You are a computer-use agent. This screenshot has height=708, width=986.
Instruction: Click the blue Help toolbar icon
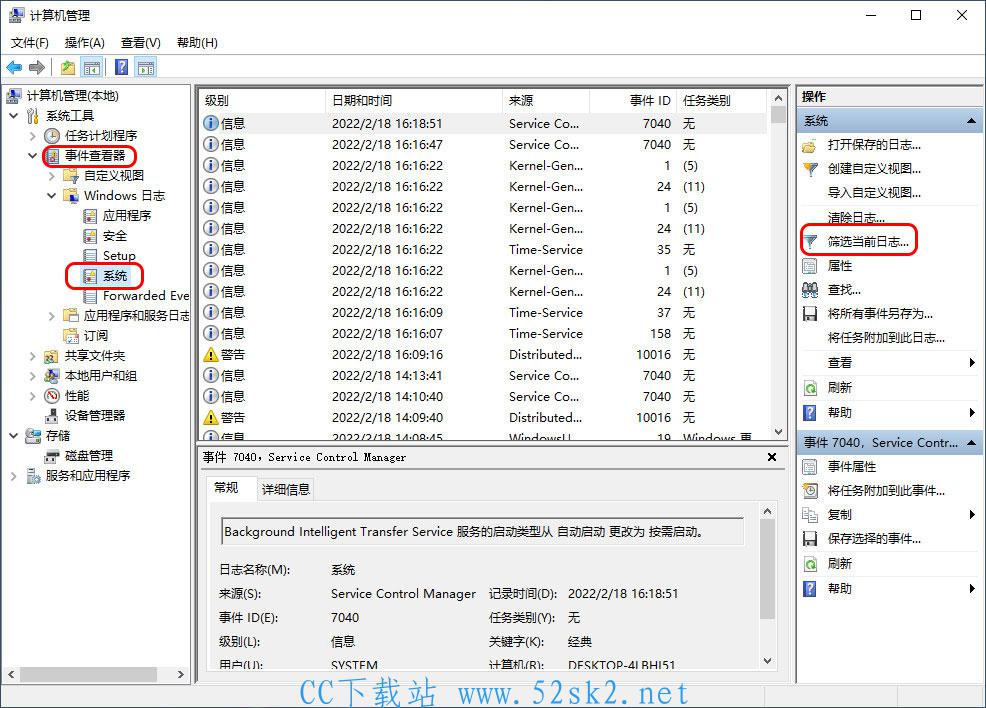pos(121,67)
